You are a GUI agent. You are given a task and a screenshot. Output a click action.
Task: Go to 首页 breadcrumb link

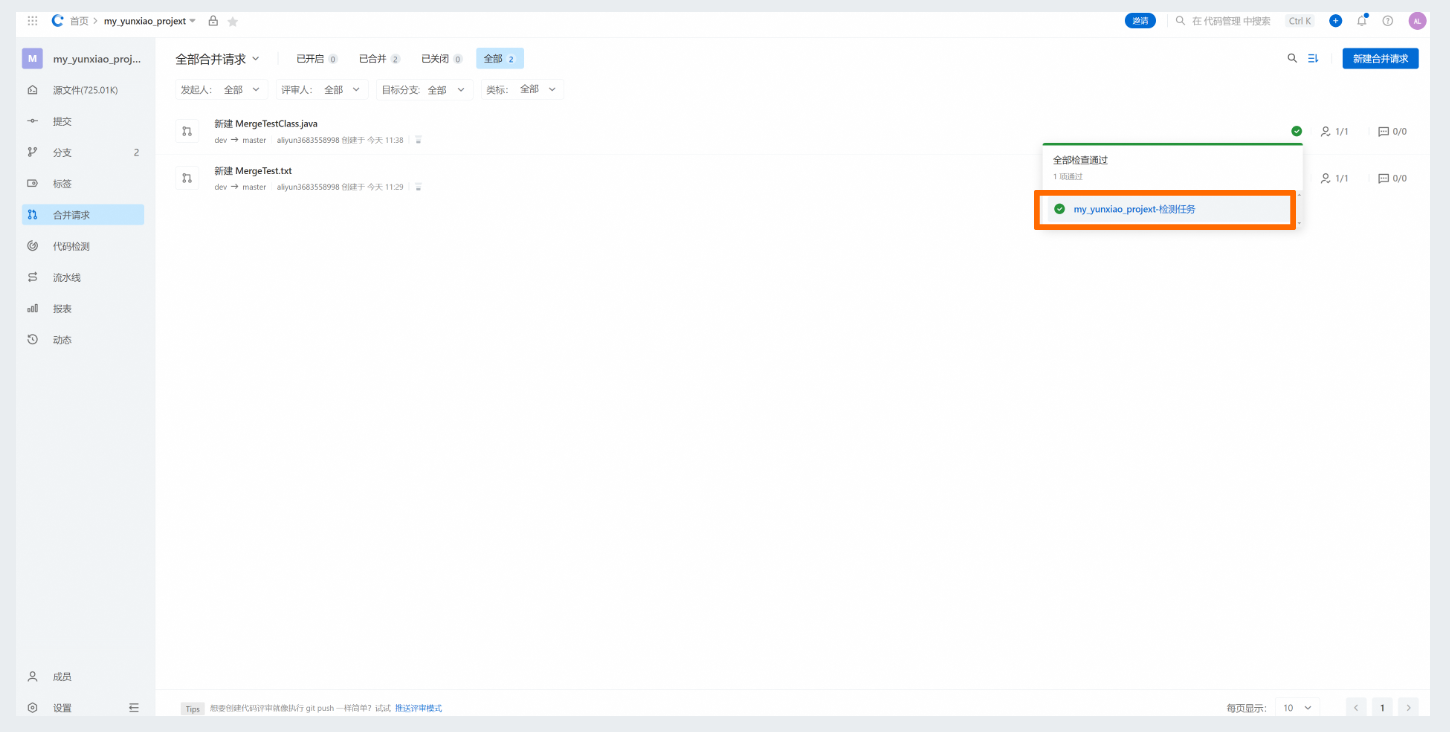tap(79, 21)
